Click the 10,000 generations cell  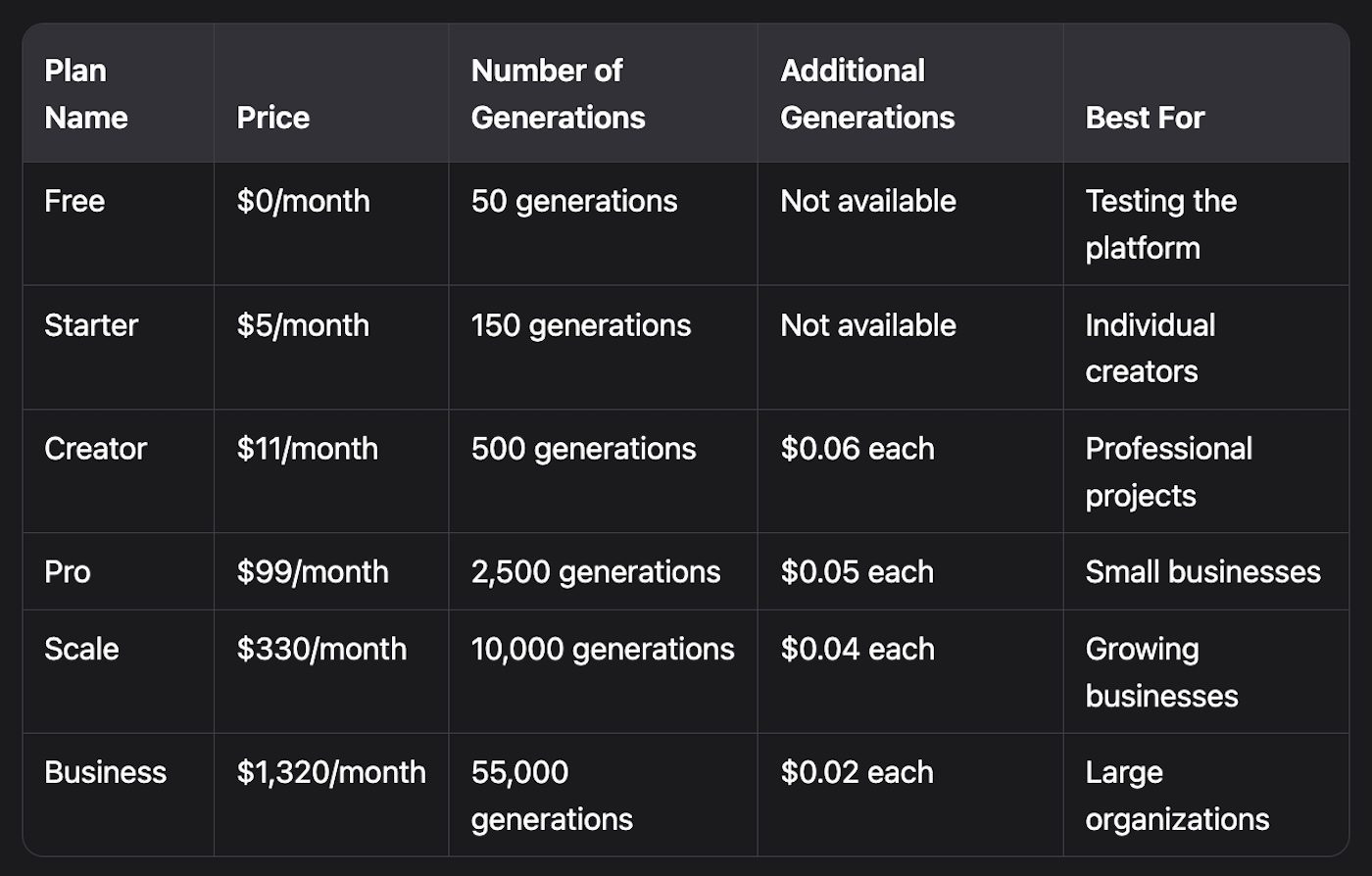[x=602, y=649]
